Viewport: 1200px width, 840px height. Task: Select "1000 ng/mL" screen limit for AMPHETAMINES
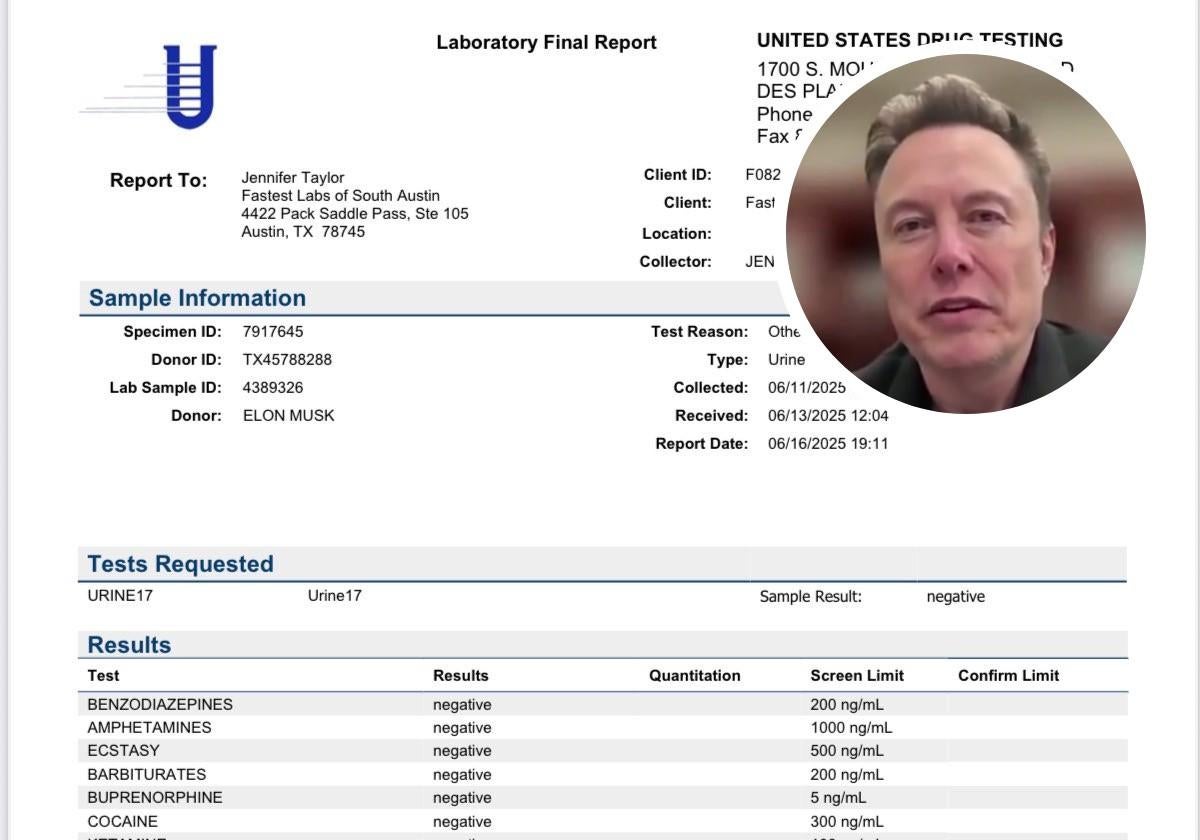click(852, 728)
